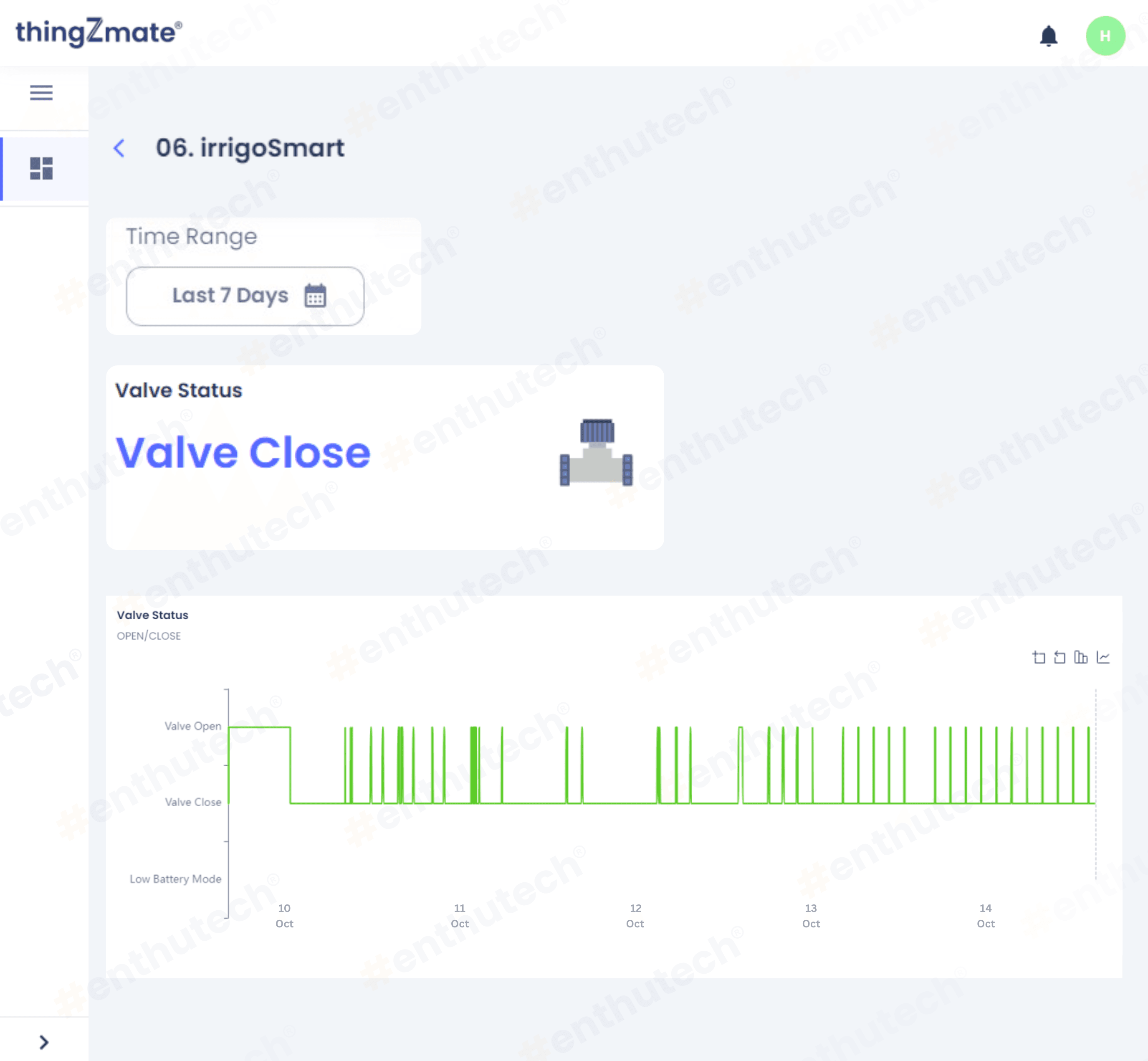Open the notifications bell
The image size is (1148, 1061).
pos(1048,36)
